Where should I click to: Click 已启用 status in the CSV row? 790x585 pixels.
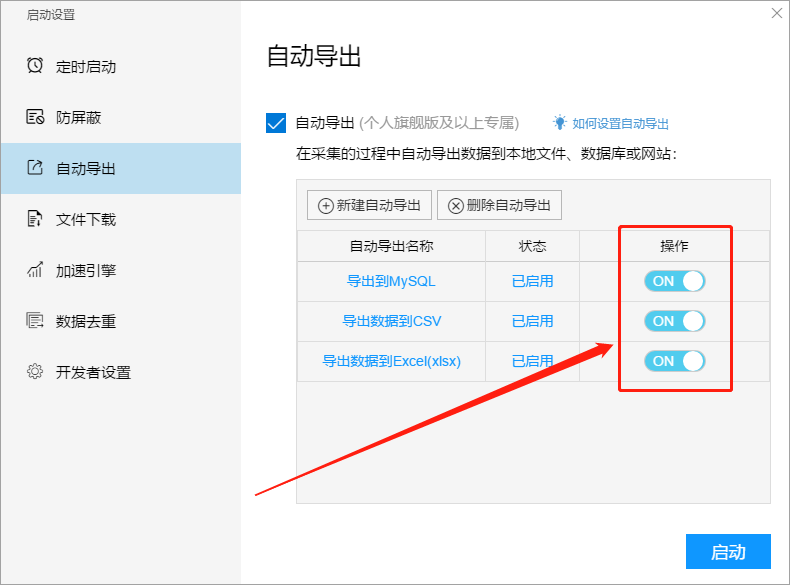[x=533, y=321]
